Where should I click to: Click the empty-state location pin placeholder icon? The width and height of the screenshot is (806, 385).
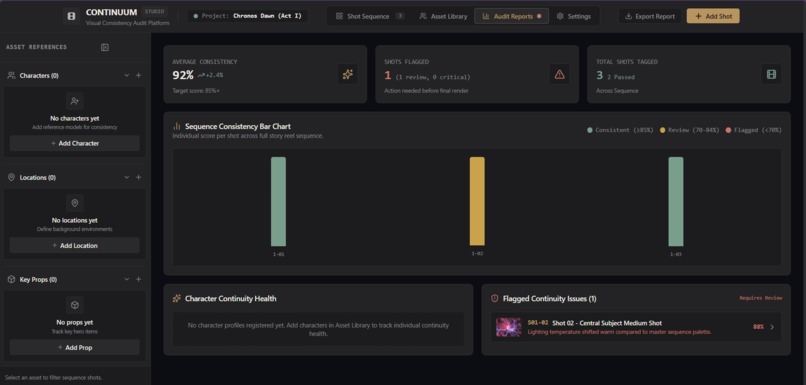pos(75,203)
